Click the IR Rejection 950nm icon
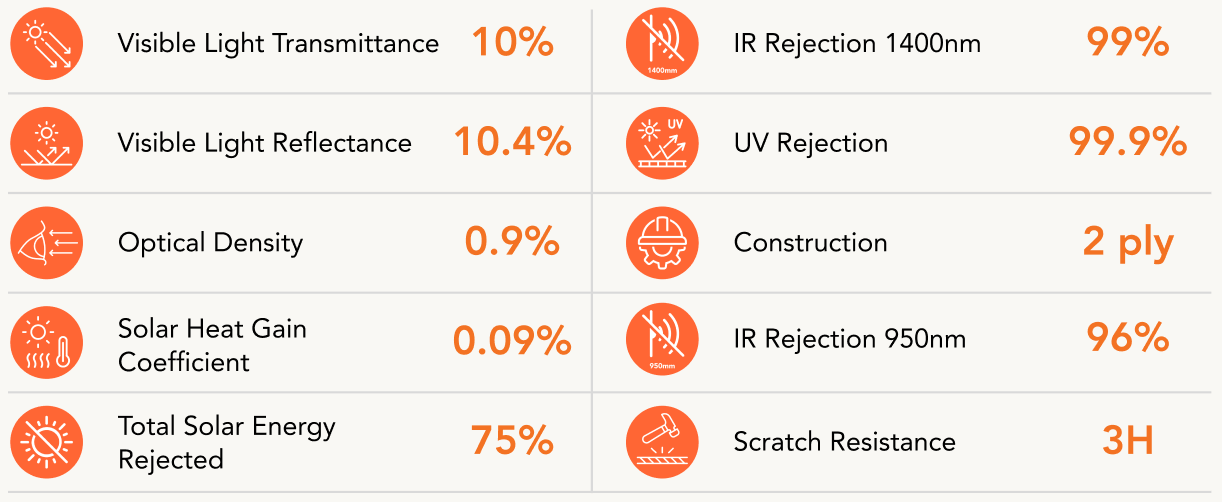The image size is (1222, 502). click(x=663, y=342)
